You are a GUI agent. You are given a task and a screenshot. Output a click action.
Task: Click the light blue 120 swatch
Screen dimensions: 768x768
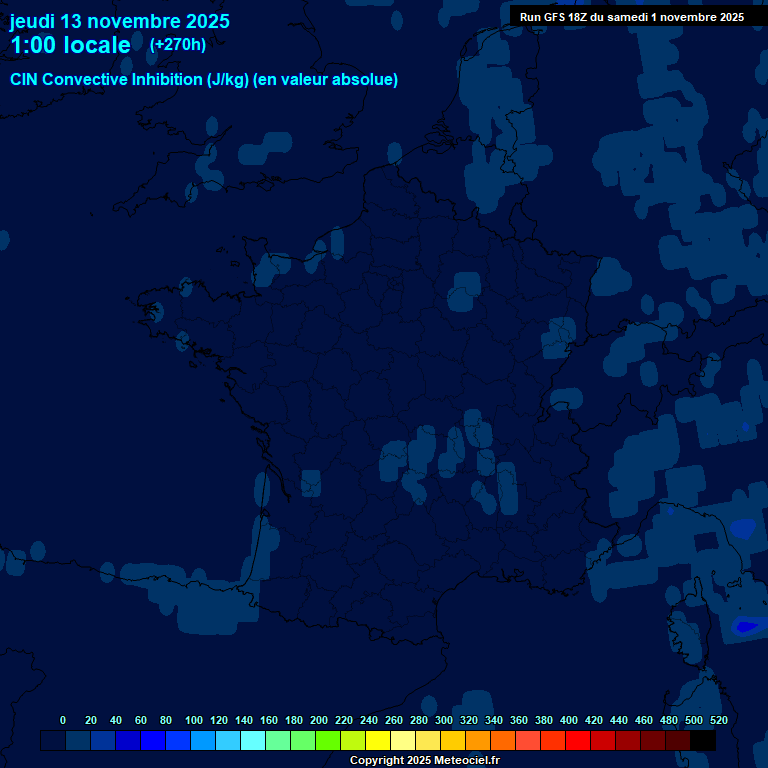tap(203, 740)
